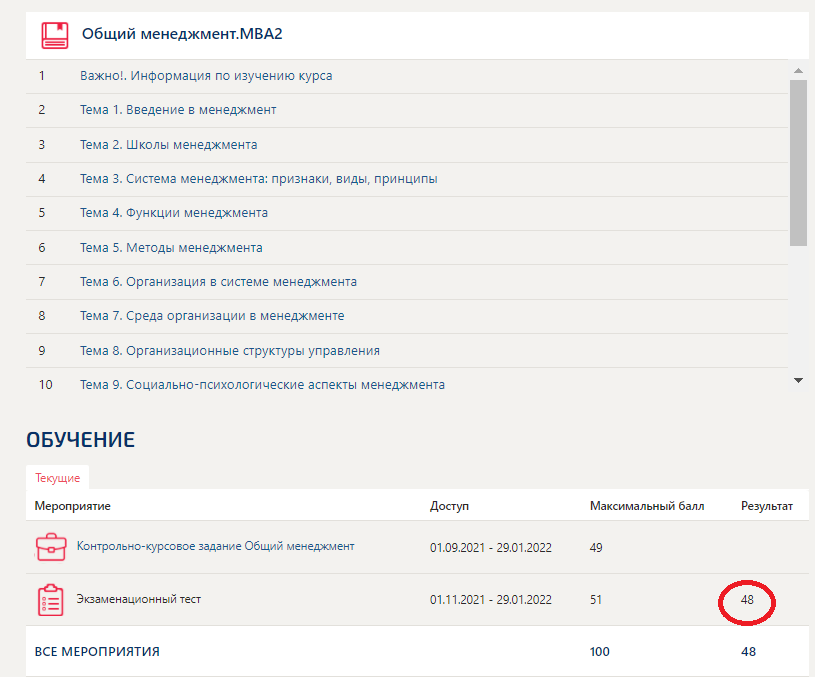Viewport: 815px width, 677px height.
Task: Click the briefcase icon for course assignment
Action: pos(51,547)
